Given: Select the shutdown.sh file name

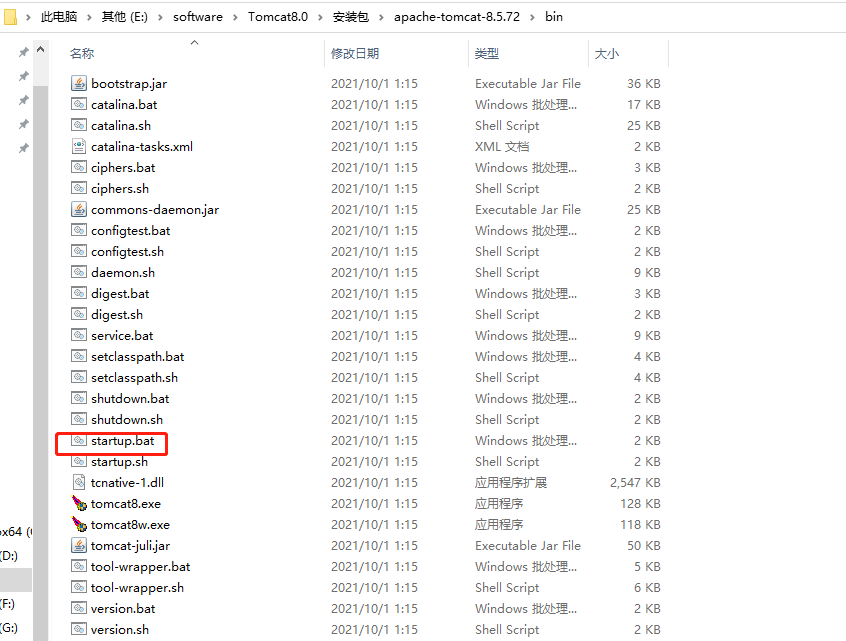Looking at the screenshot, I should pos(127,420).
